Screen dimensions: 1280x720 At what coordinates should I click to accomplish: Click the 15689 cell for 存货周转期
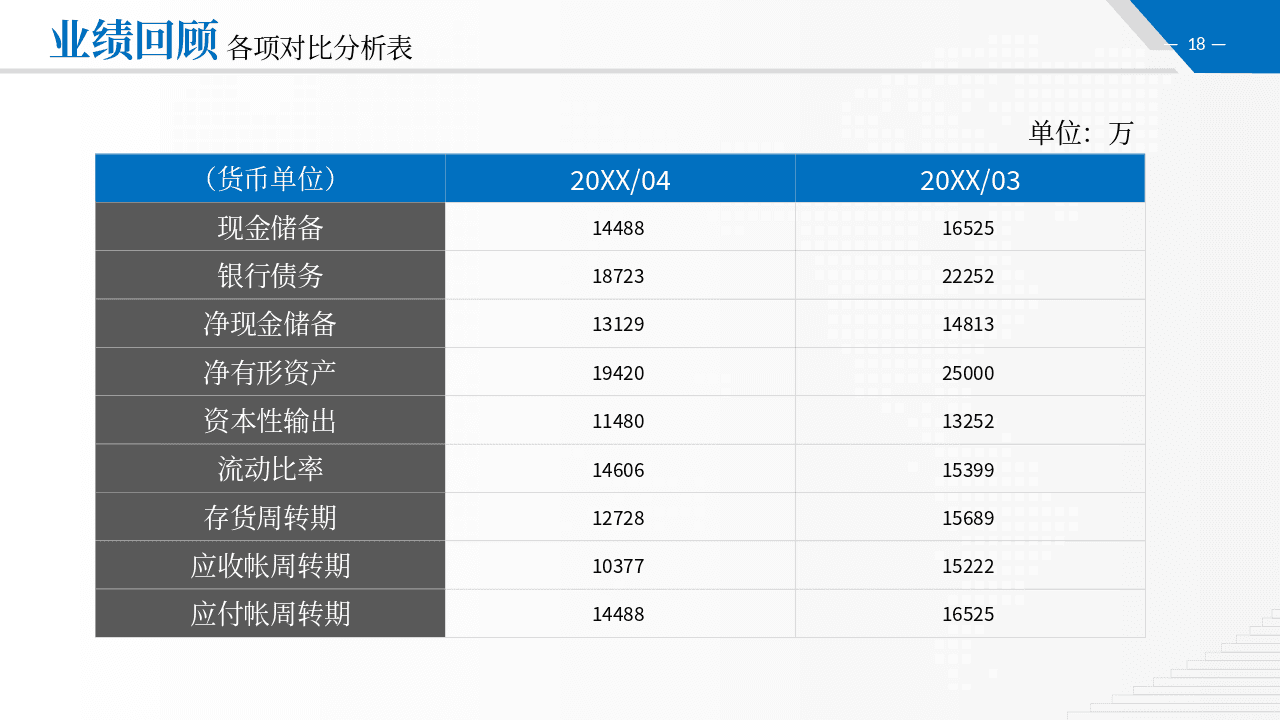click(970, 517)
